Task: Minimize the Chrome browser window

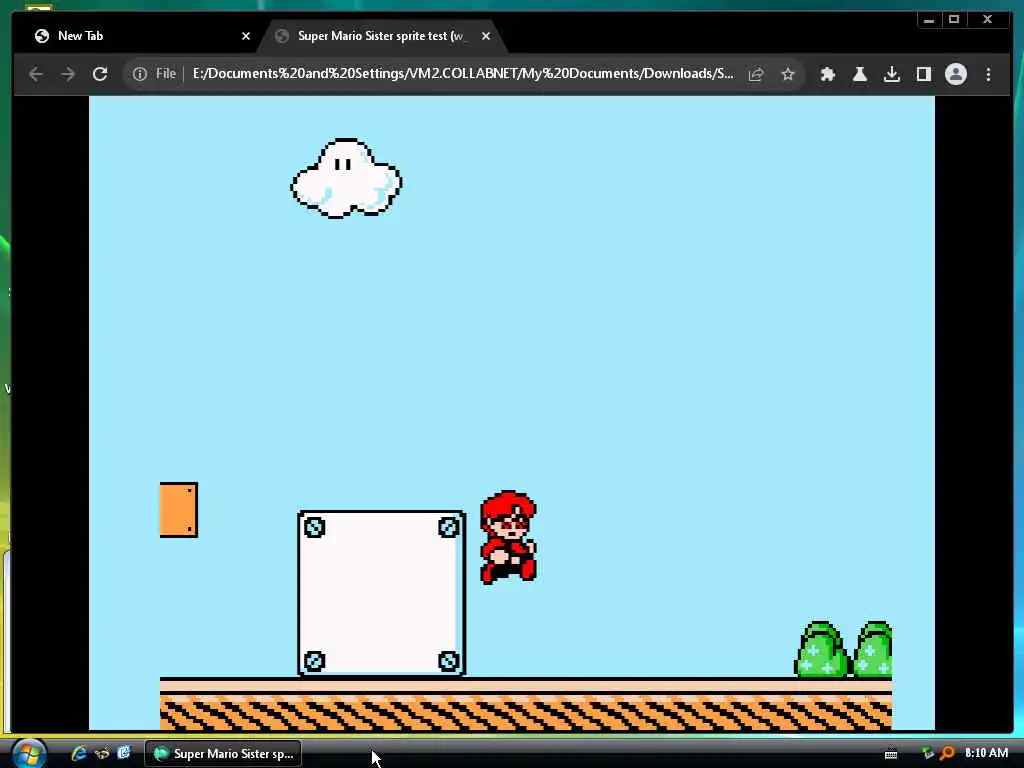Action: [929, 20]
